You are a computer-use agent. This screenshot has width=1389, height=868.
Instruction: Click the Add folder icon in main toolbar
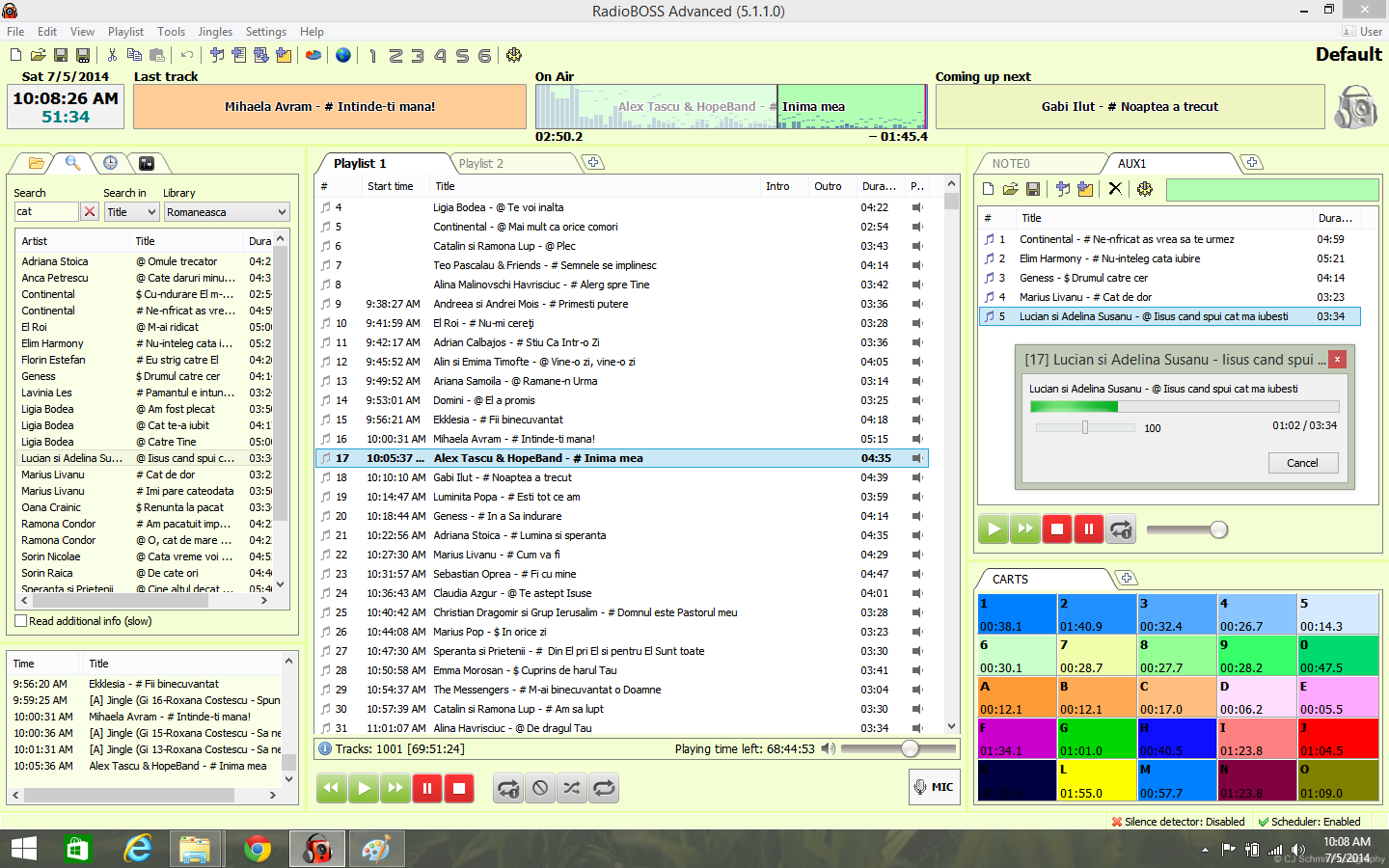click(x=284, y=55)
